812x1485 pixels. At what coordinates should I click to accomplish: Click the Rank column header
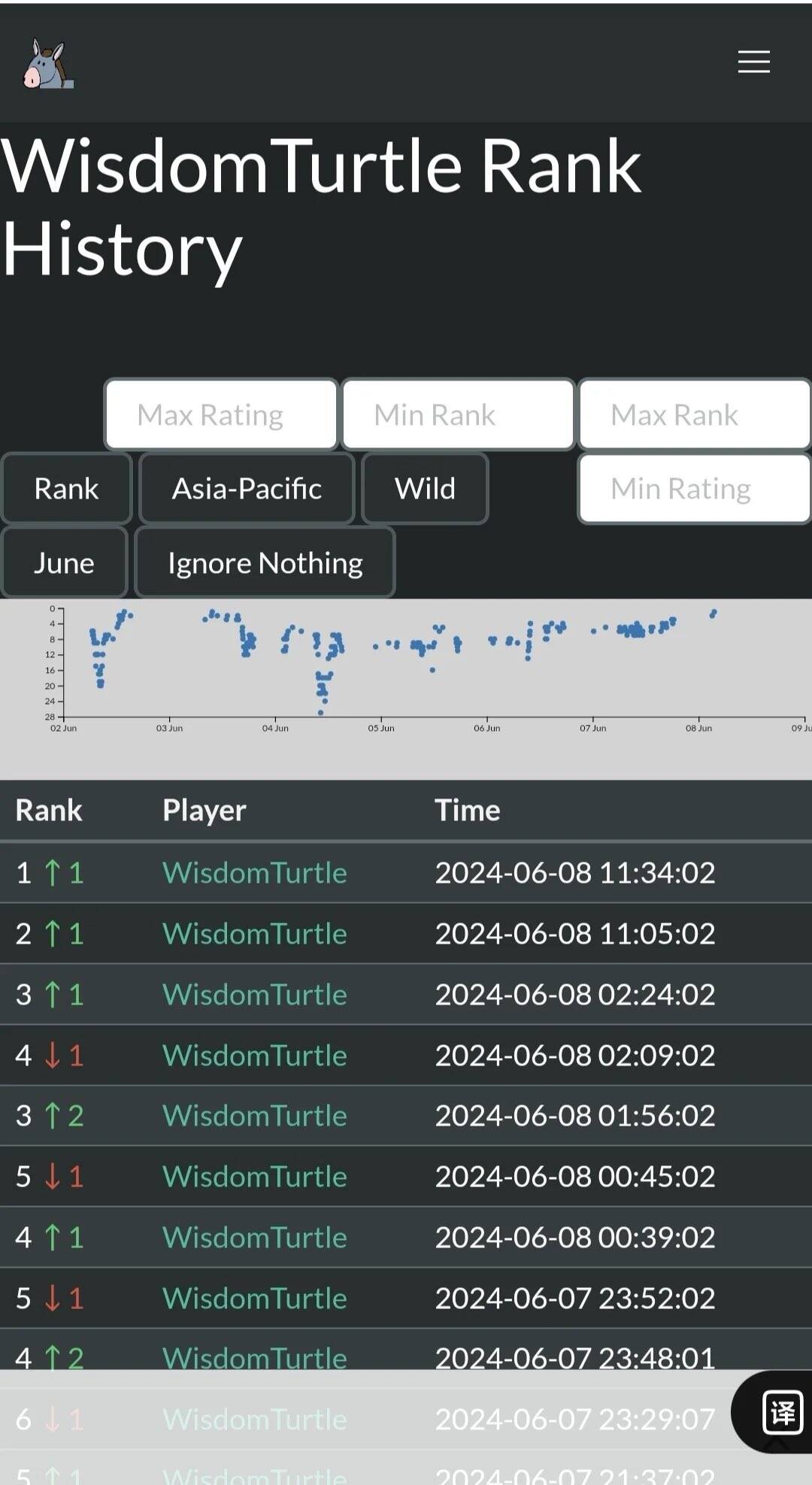49,811
